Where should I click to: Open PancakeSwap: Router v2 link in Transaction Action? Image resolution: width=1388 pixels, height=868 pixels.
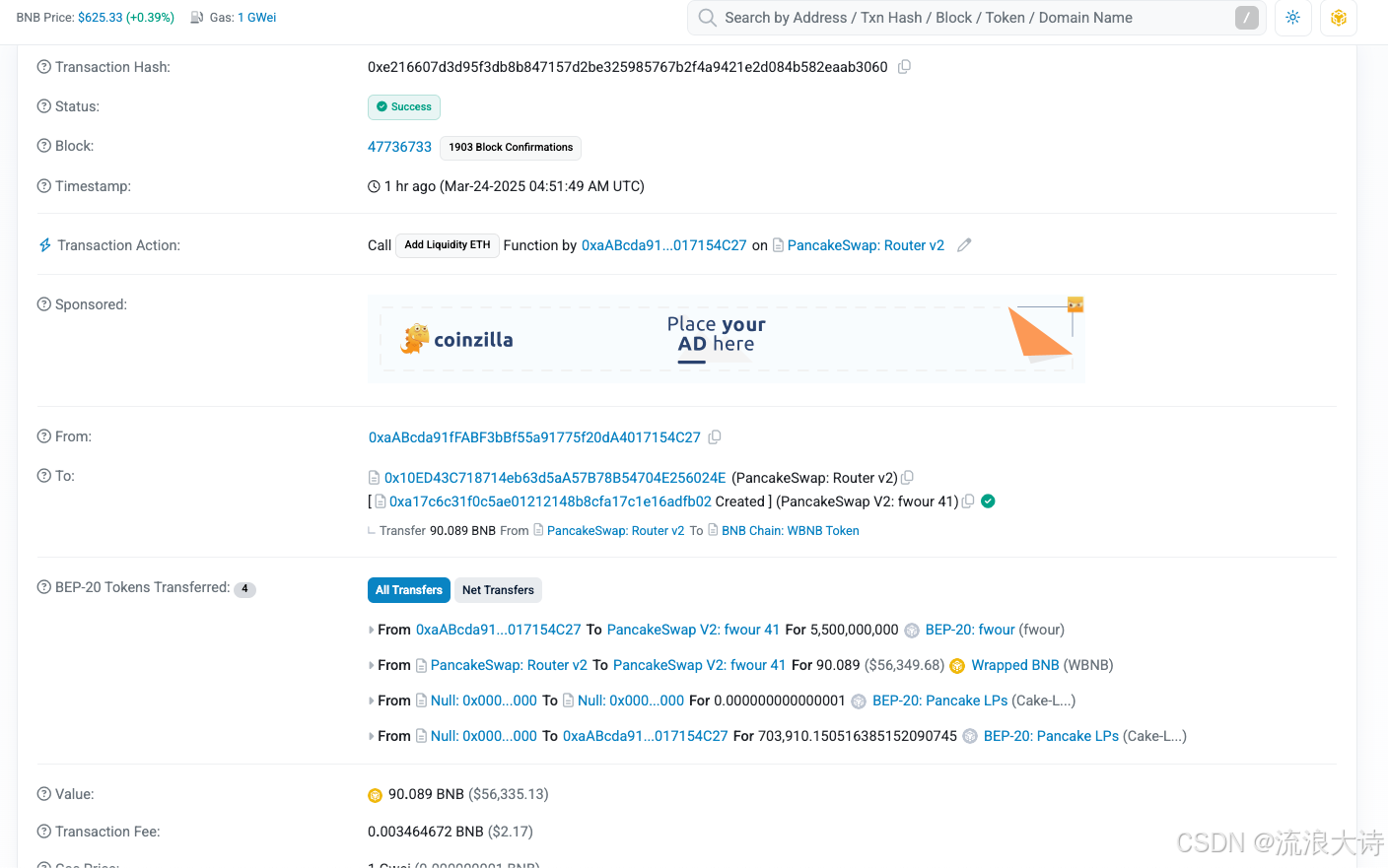pos(866,245)
